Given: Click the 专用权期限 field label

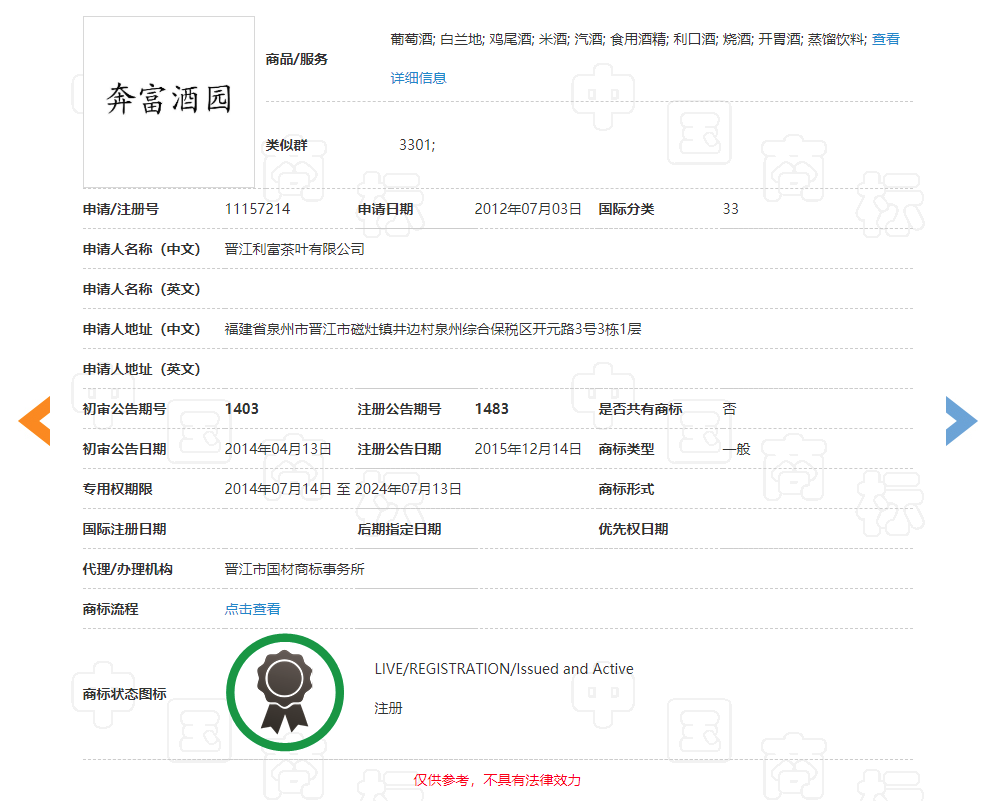Looking at the screenshot, I should coord(117,489).
